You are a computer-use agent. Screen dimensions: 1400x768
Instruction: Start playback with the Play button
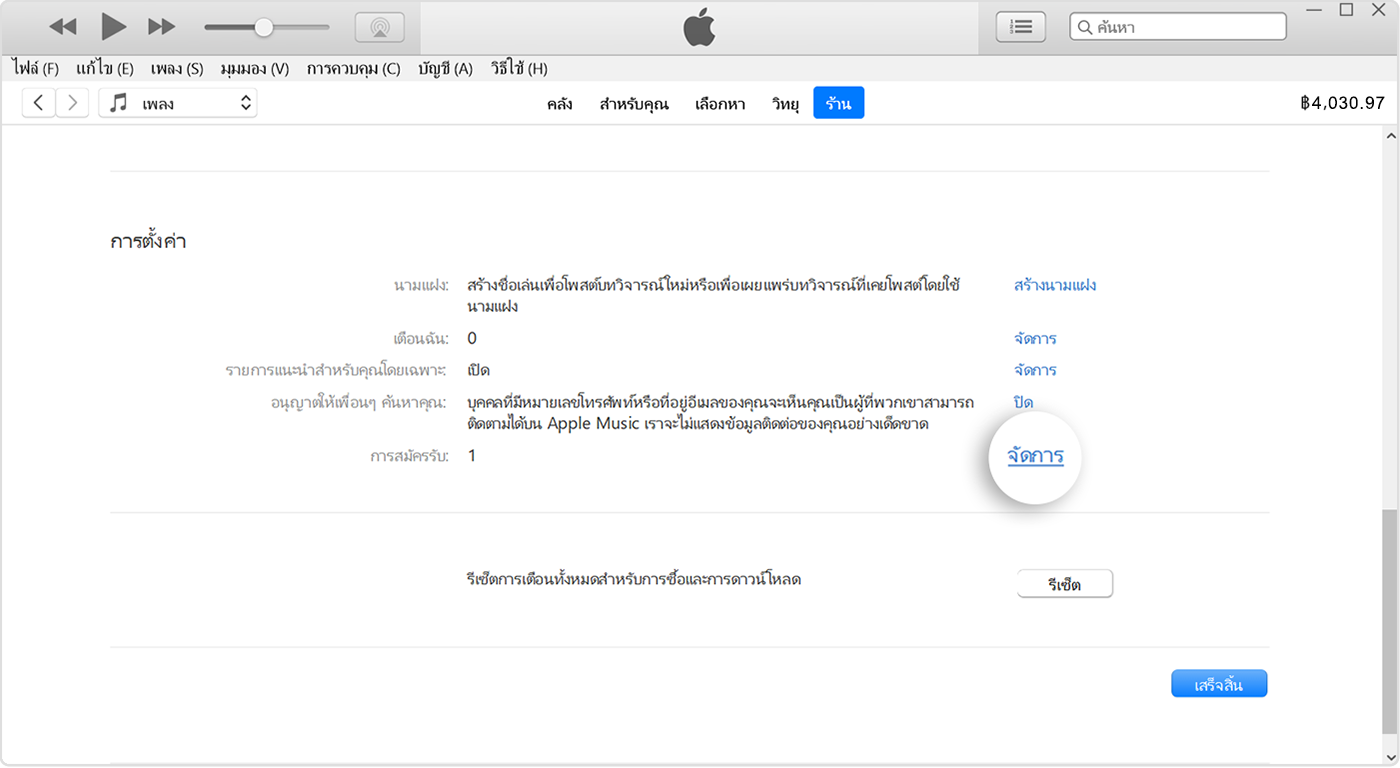[113, 27]
